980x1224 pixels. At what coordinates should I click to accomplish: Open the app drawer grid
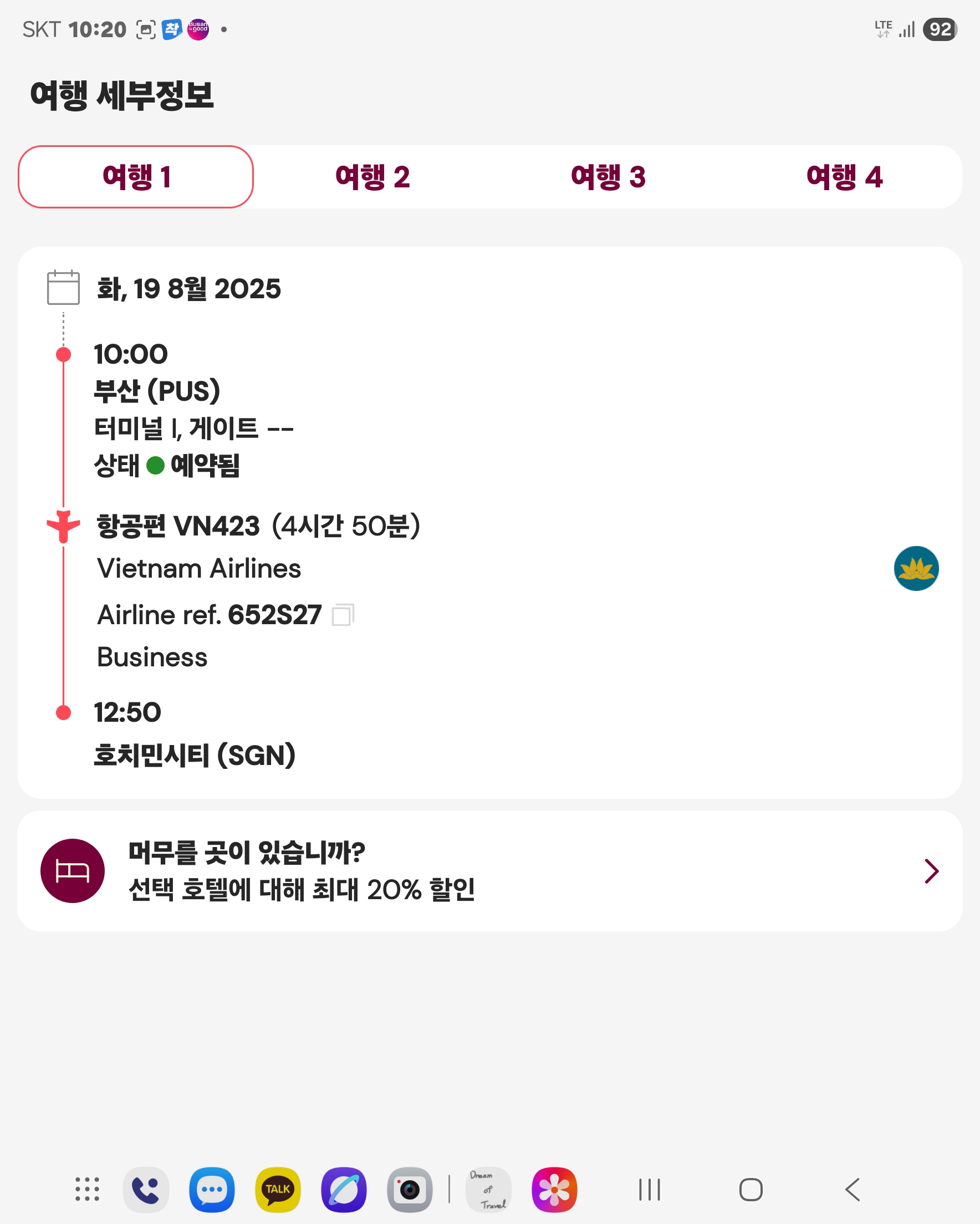[88, 1190]
